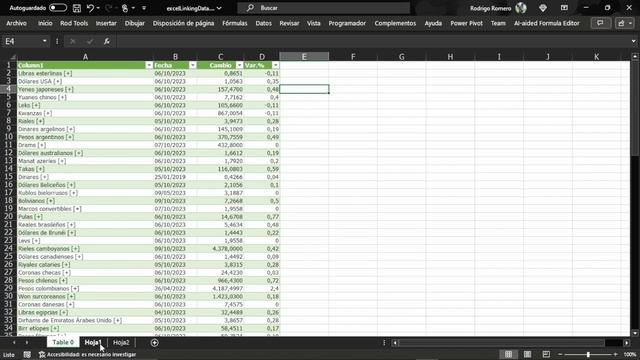The height and width of the screenshot is (360, 640).
Task: Switch to Page Break Preview icon
Action: (546, 354)
